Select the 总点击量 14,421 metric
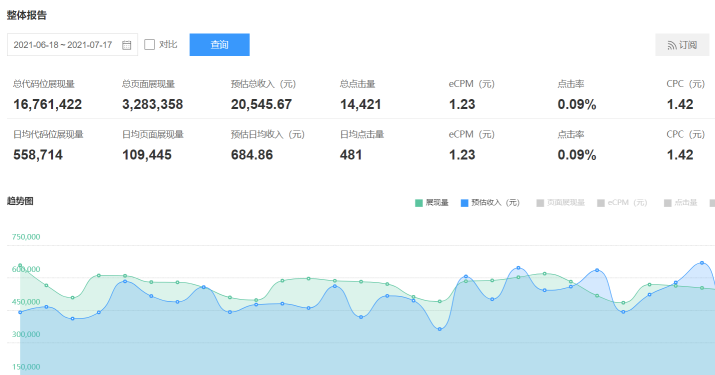 360,96
